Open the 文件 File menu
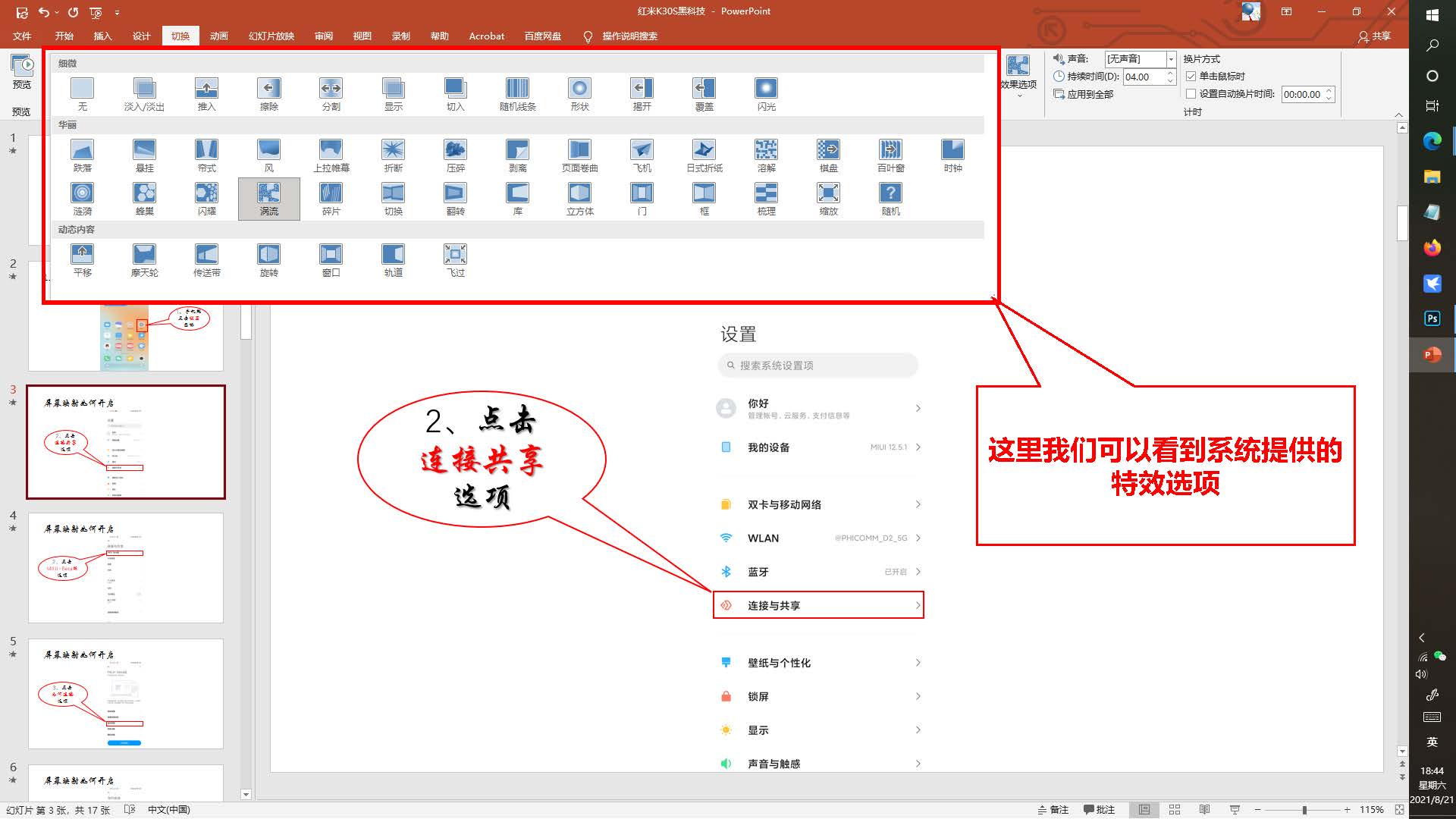 (x=22, y=36)
